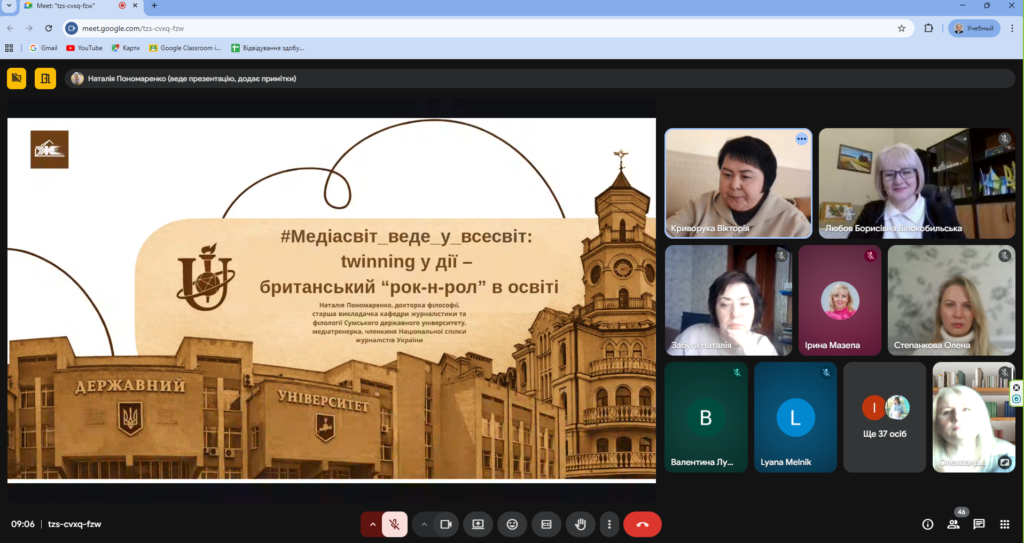Show the participants list with 46 people
Screen dimensions: 1024x543
click(953, 524)
